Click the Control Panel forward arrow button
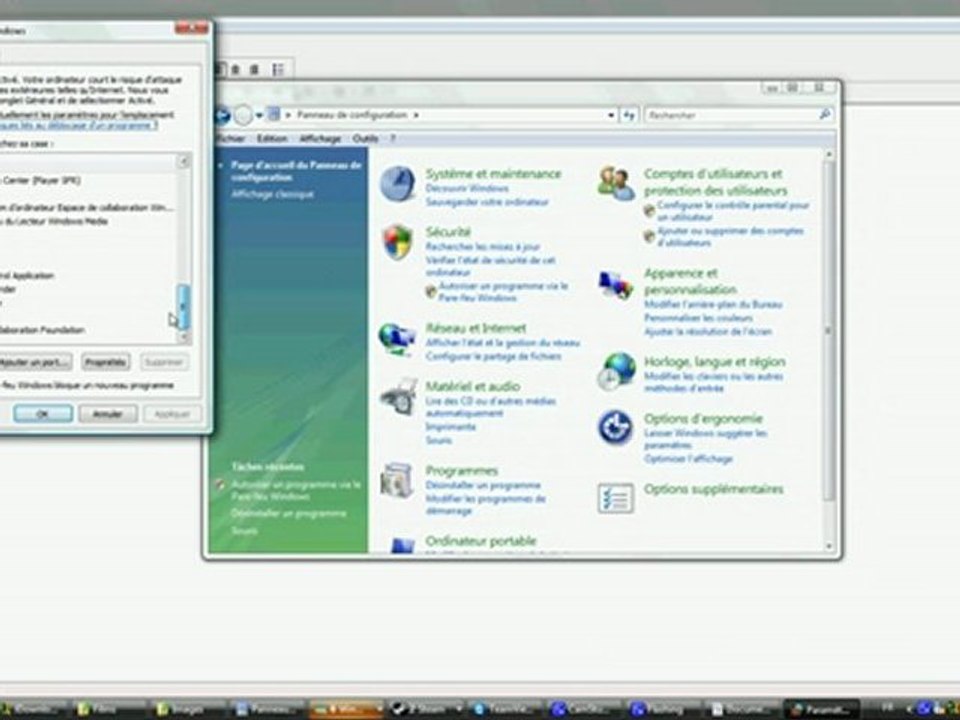The image size is (960, 720). pos(244,115)
